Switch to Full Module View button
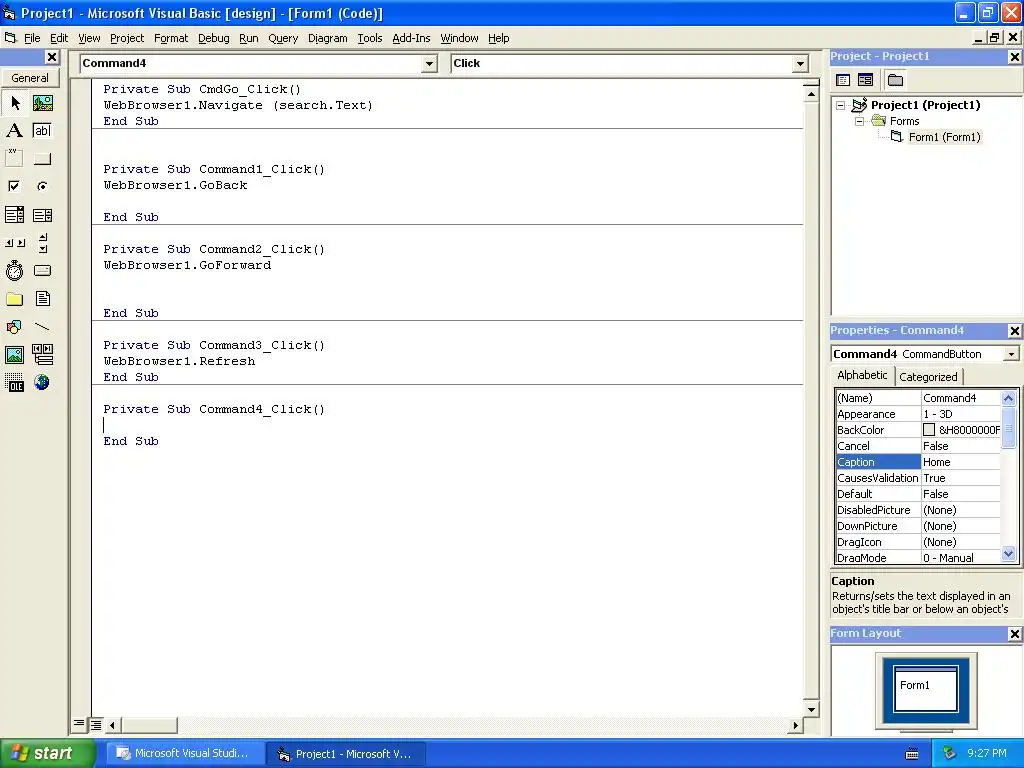 [96, 724]
